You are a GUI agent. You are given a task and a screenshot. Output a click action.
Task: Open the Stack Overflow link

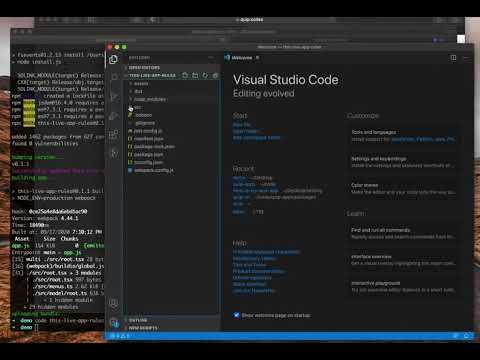tap(250, 284)
